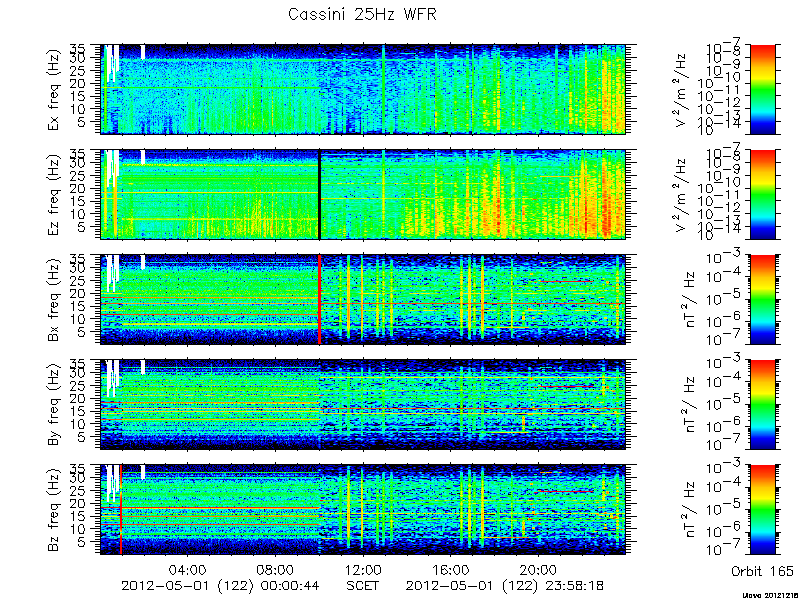This screenshot has height=600, width=800.
Task: Click the 08:00 time axis label
Action: pyautogui.click(x=276, y=569)
